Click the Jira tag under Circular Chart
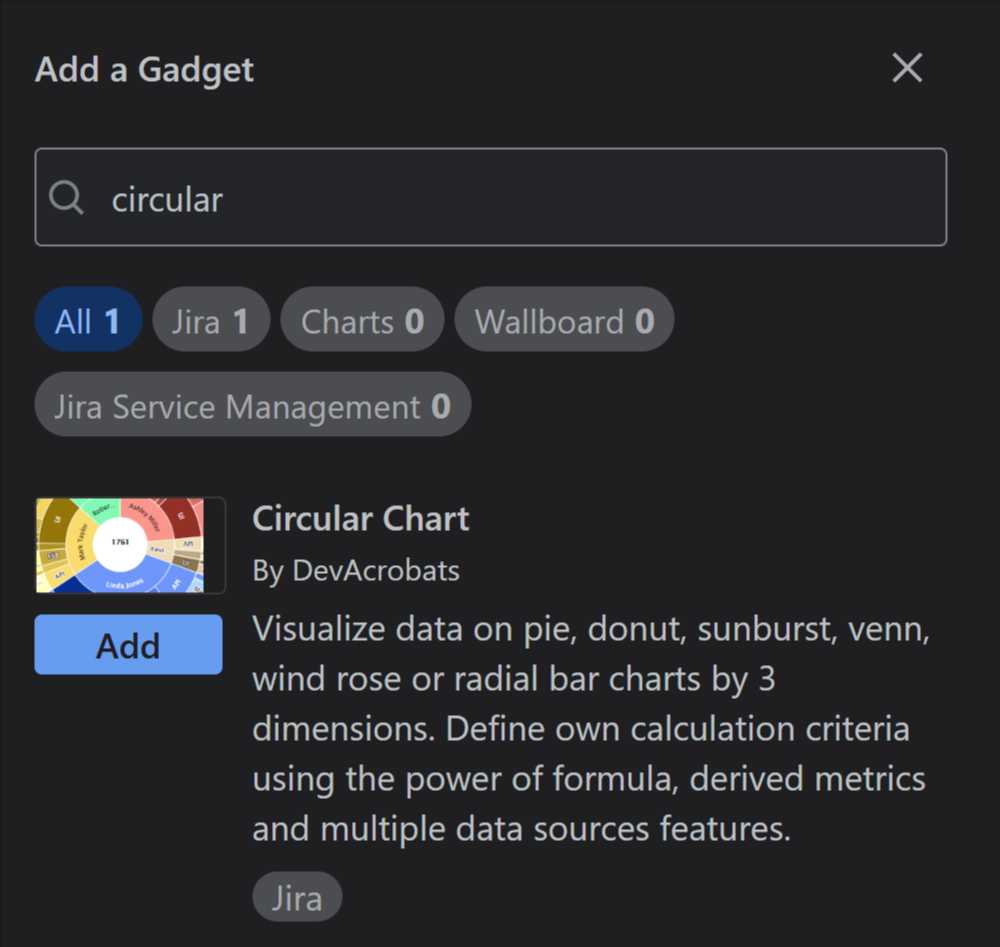 pos(297,897)
